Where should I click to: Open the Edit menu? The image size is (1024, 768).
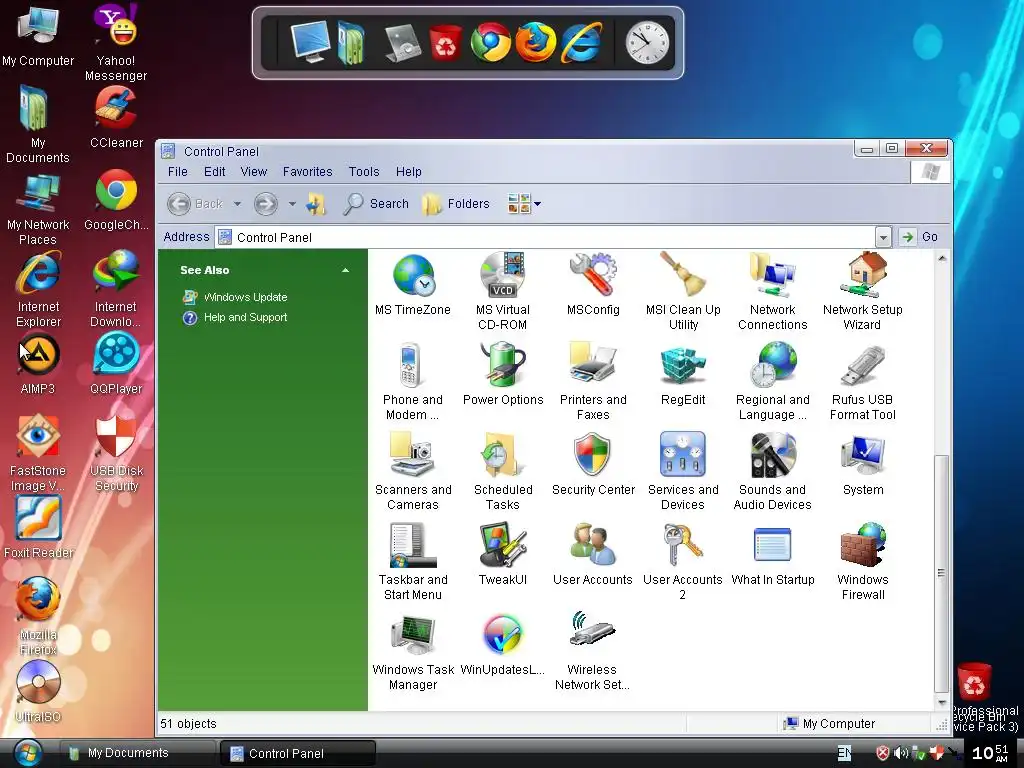(214, 172)
